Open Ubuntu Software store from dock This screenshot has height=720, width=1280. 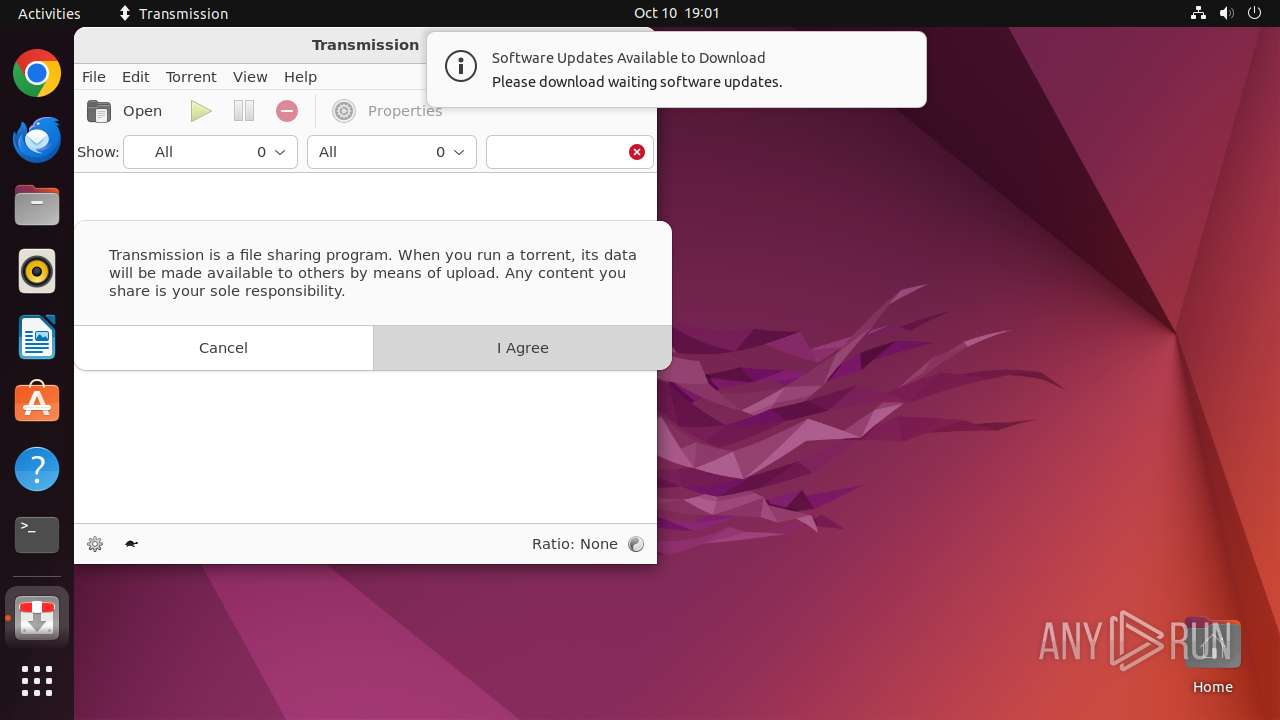click(37, 403)
